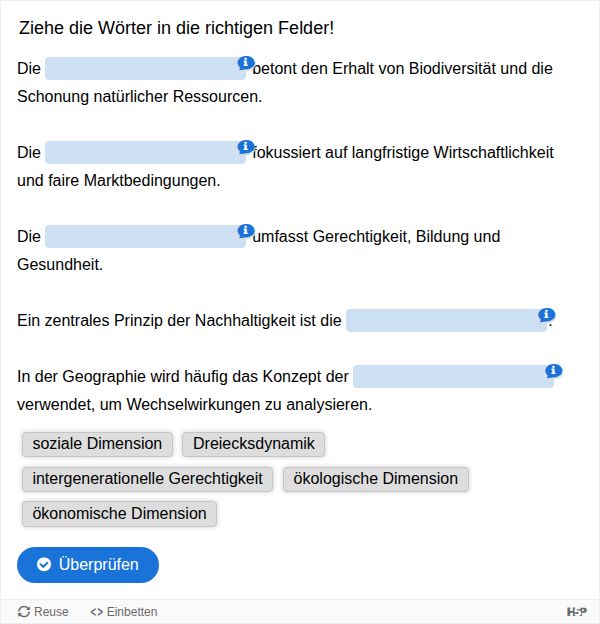Pick the 'intergenerationelle Gerechtigkeit' word chip
Viewport: 600px width, 624px height.
[x=147, y=479]
